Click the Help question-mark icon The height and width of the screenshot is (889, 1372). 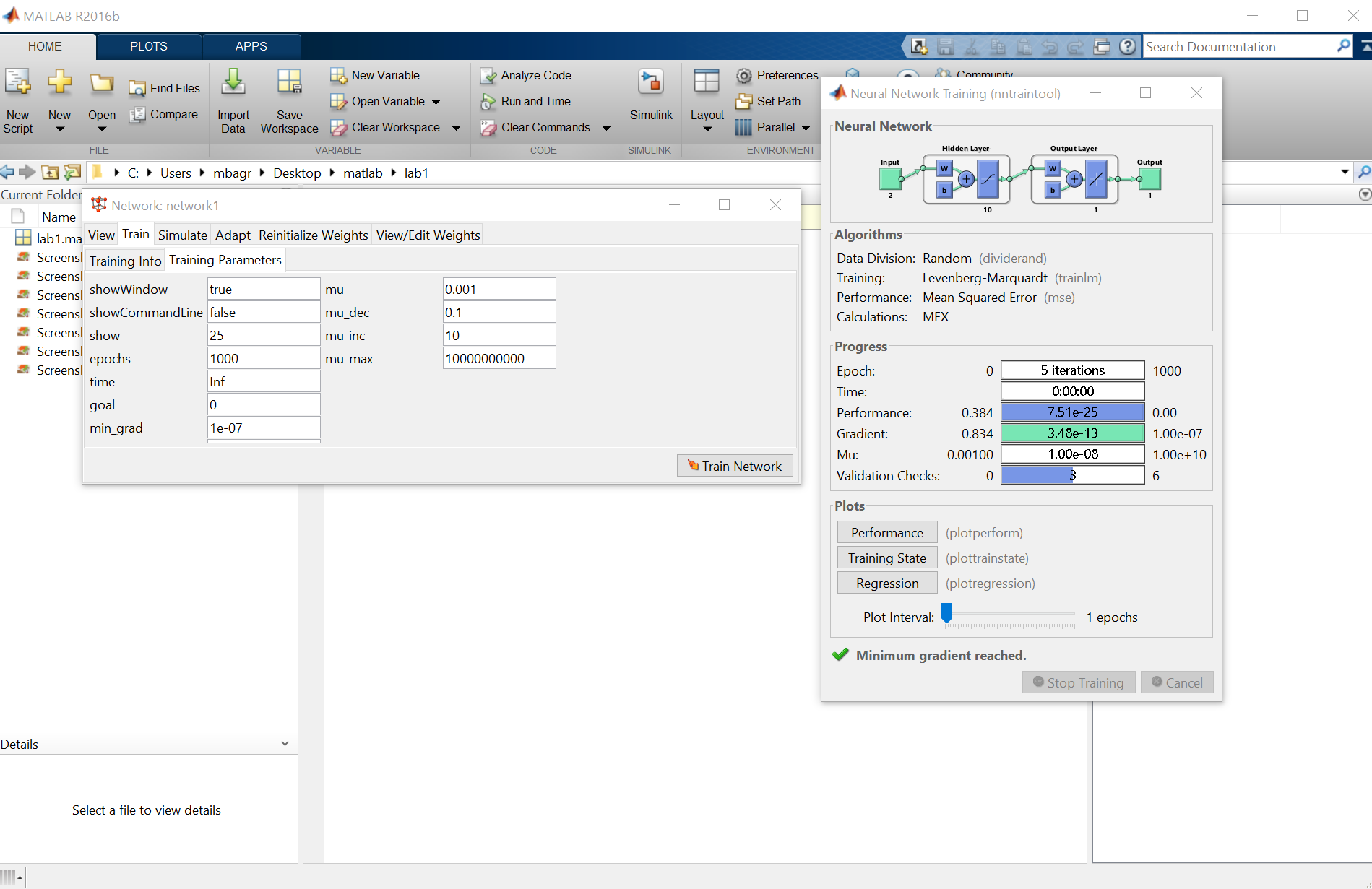pyautogui.click(x=1127, y=46)
